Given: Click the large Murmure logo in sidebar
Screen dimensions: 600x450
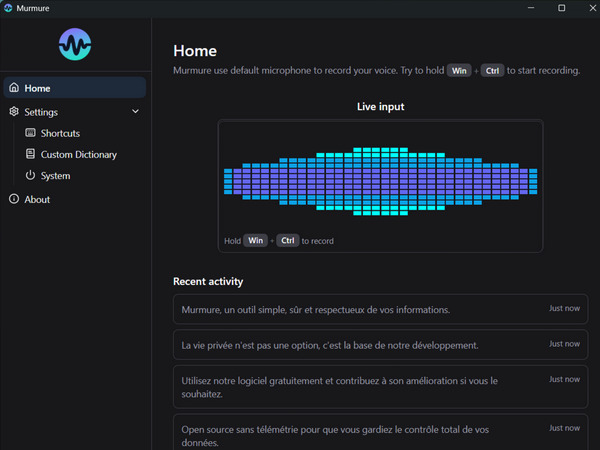Looking at the screenshot, I should pos(75,45).
